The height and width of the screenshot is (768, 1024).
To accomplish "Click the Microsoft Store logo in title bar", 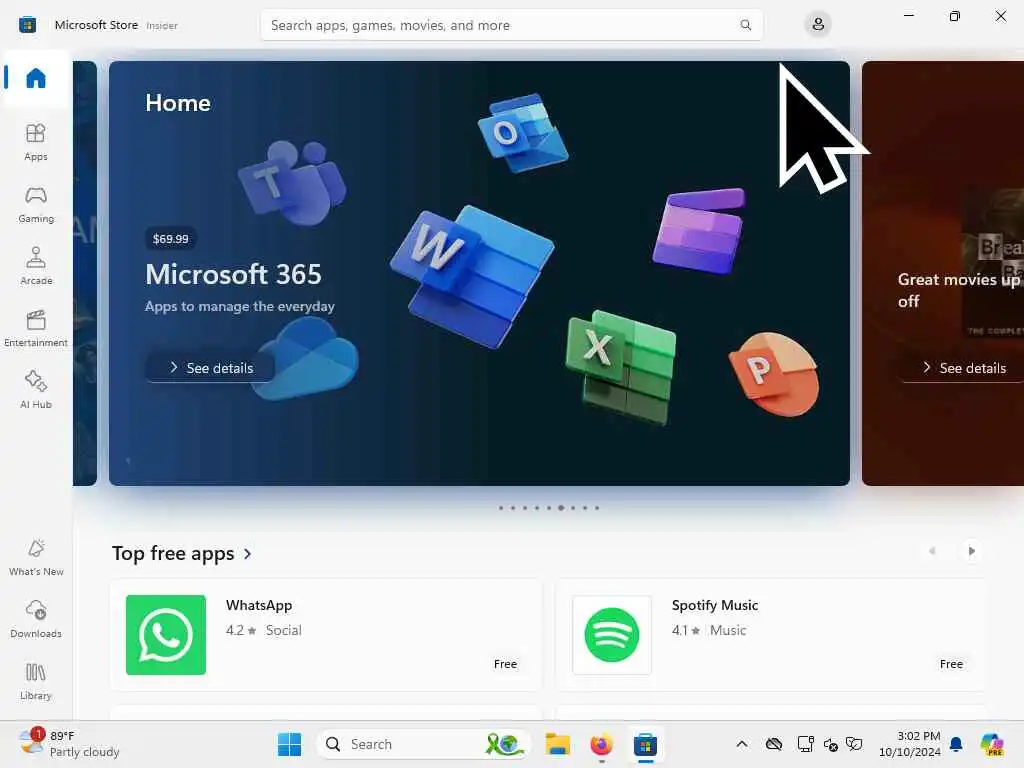I will click(x=27, y=25).
